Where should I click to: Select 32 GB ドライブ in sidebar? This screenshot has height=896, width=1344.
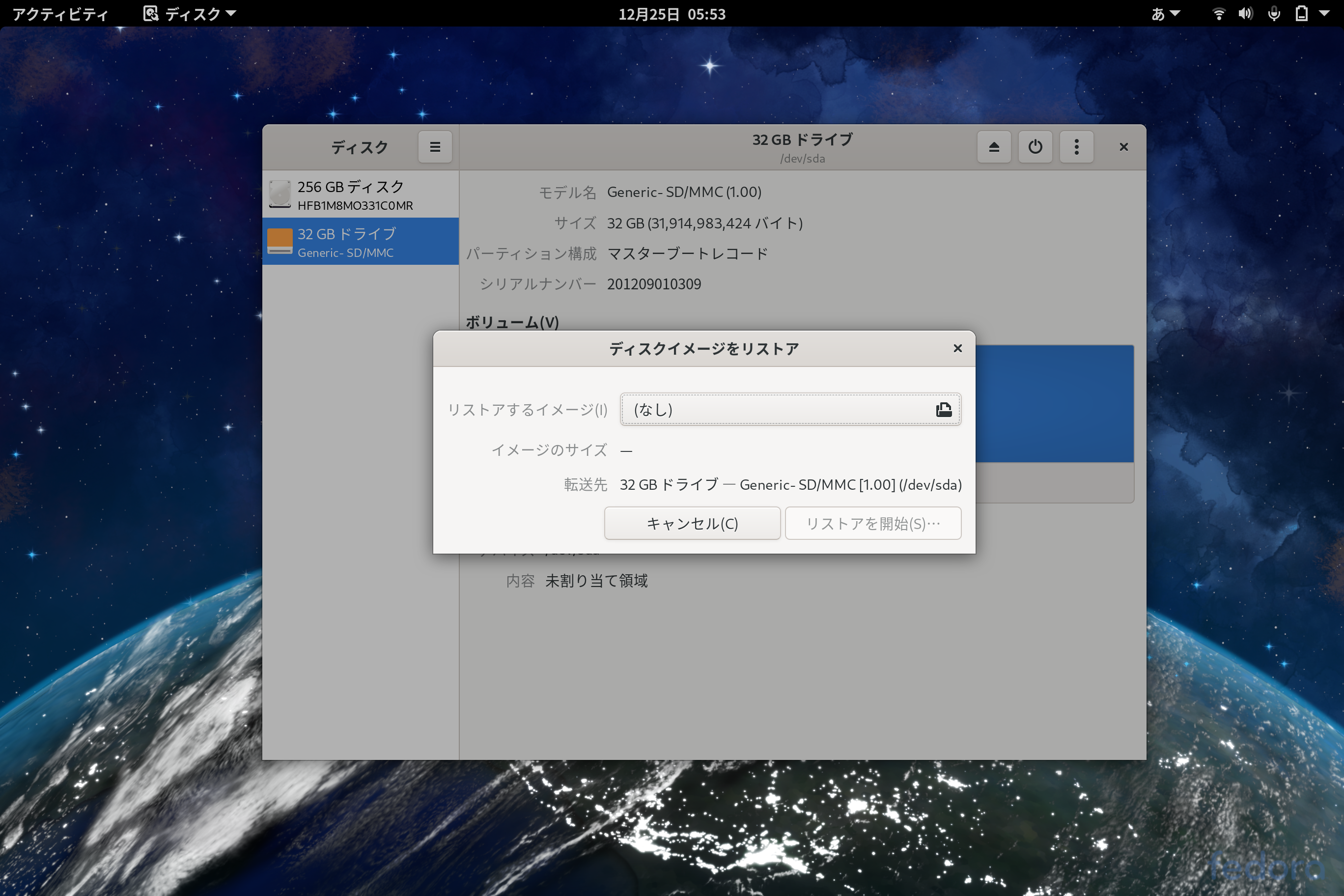361,241
